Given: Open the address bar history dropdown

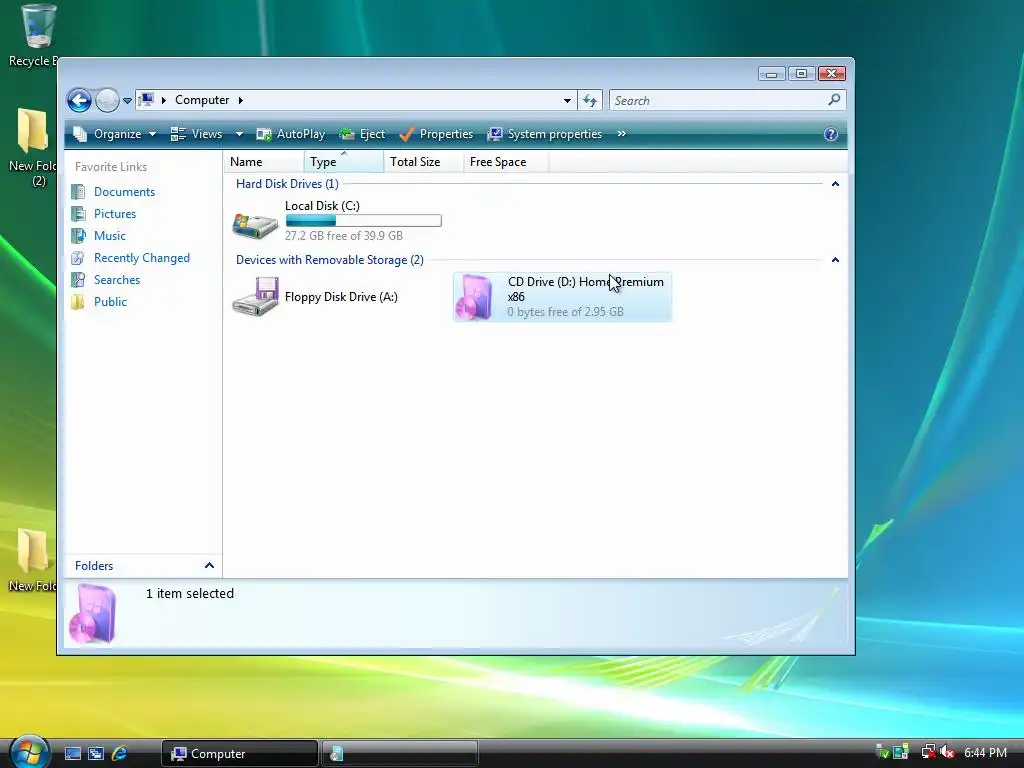Looking at the screenshot, I should pos(567,101).
